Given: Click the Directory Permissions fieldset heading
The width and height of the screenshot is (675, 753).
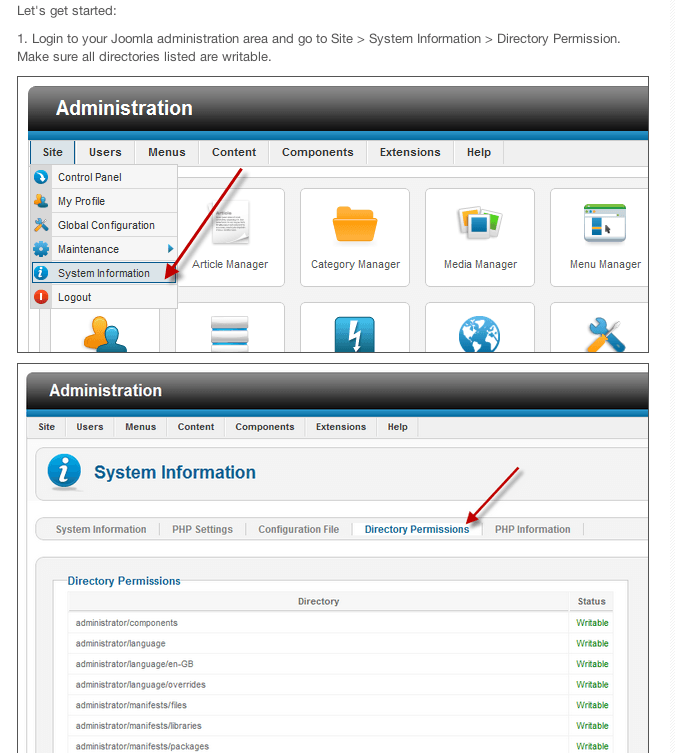Looking at the screenshot, I should tap(124, 581).
